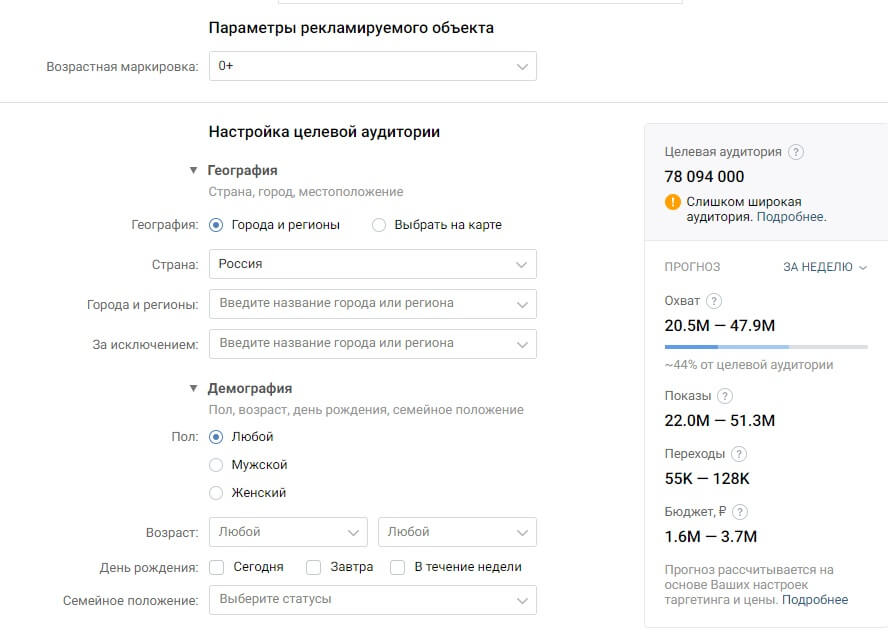Click help icon next to Показы

725,396
